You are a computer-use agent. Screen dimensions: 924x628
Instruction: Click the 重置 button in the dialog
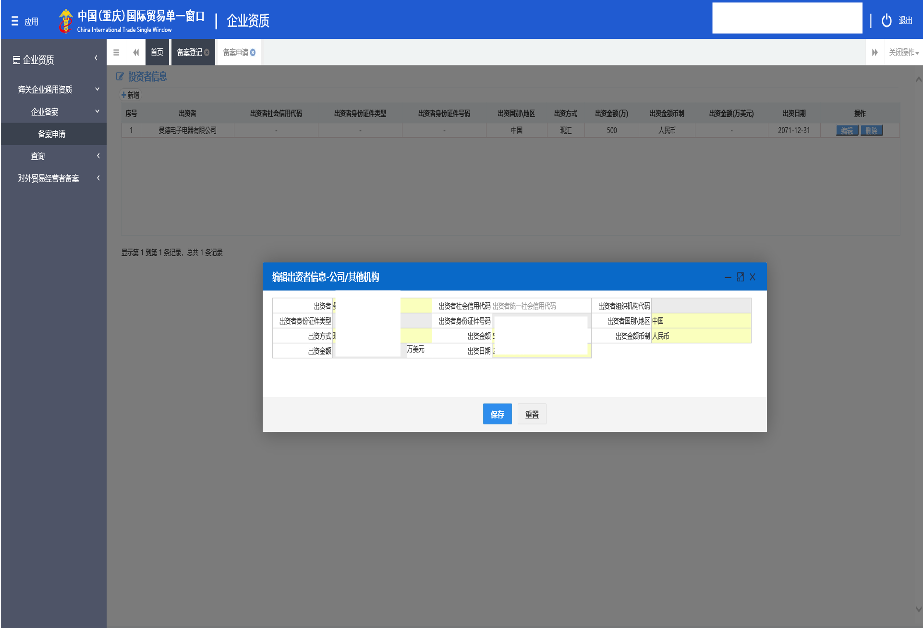coord(532,414)
